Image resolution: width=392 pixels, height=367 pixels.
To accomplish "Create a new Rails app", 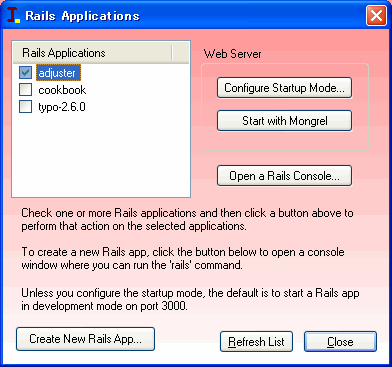I will (x=85, y=339).
